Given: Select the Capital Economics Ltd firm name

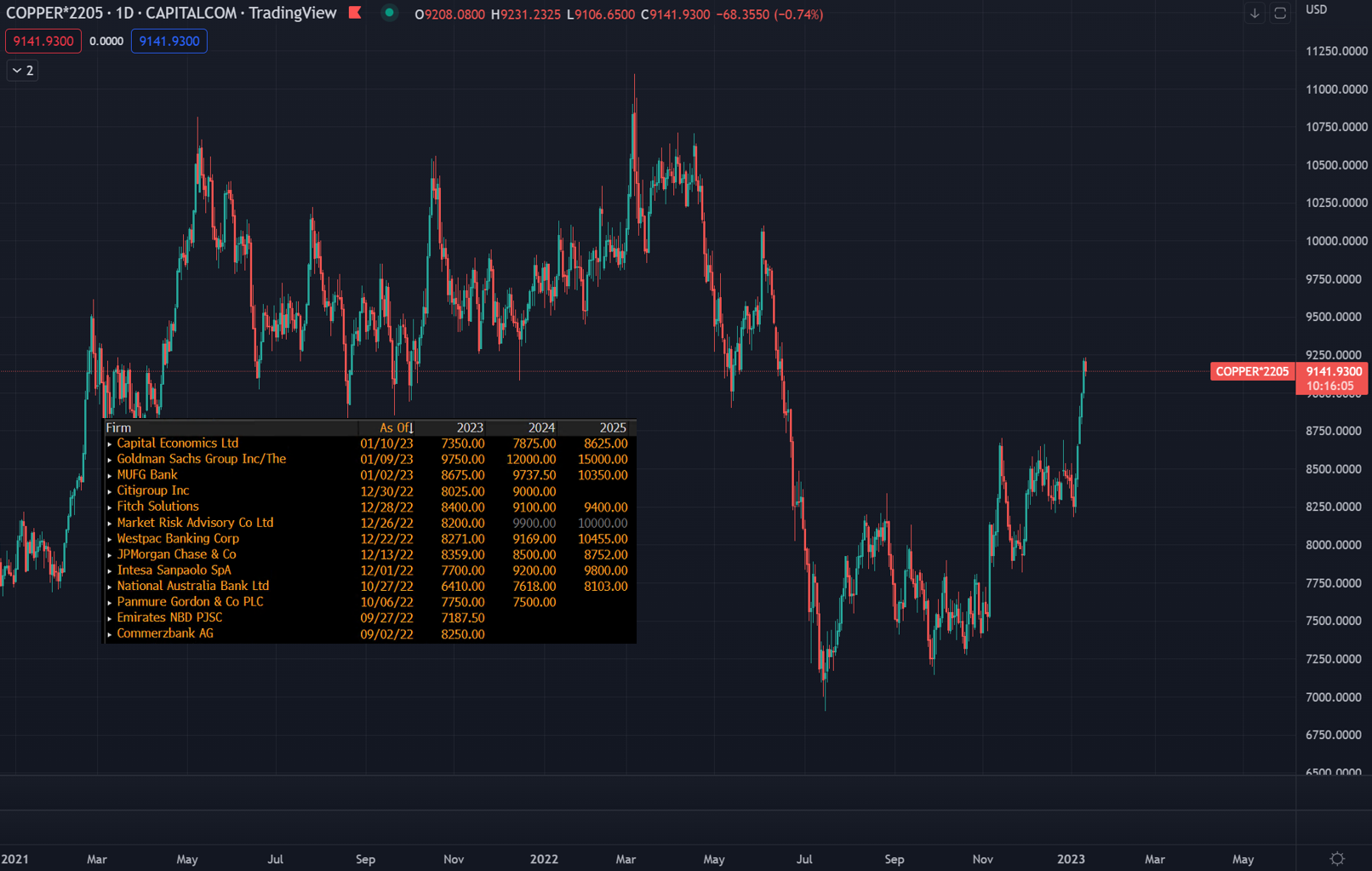Looking at the screenshot, I should point(178,443).
